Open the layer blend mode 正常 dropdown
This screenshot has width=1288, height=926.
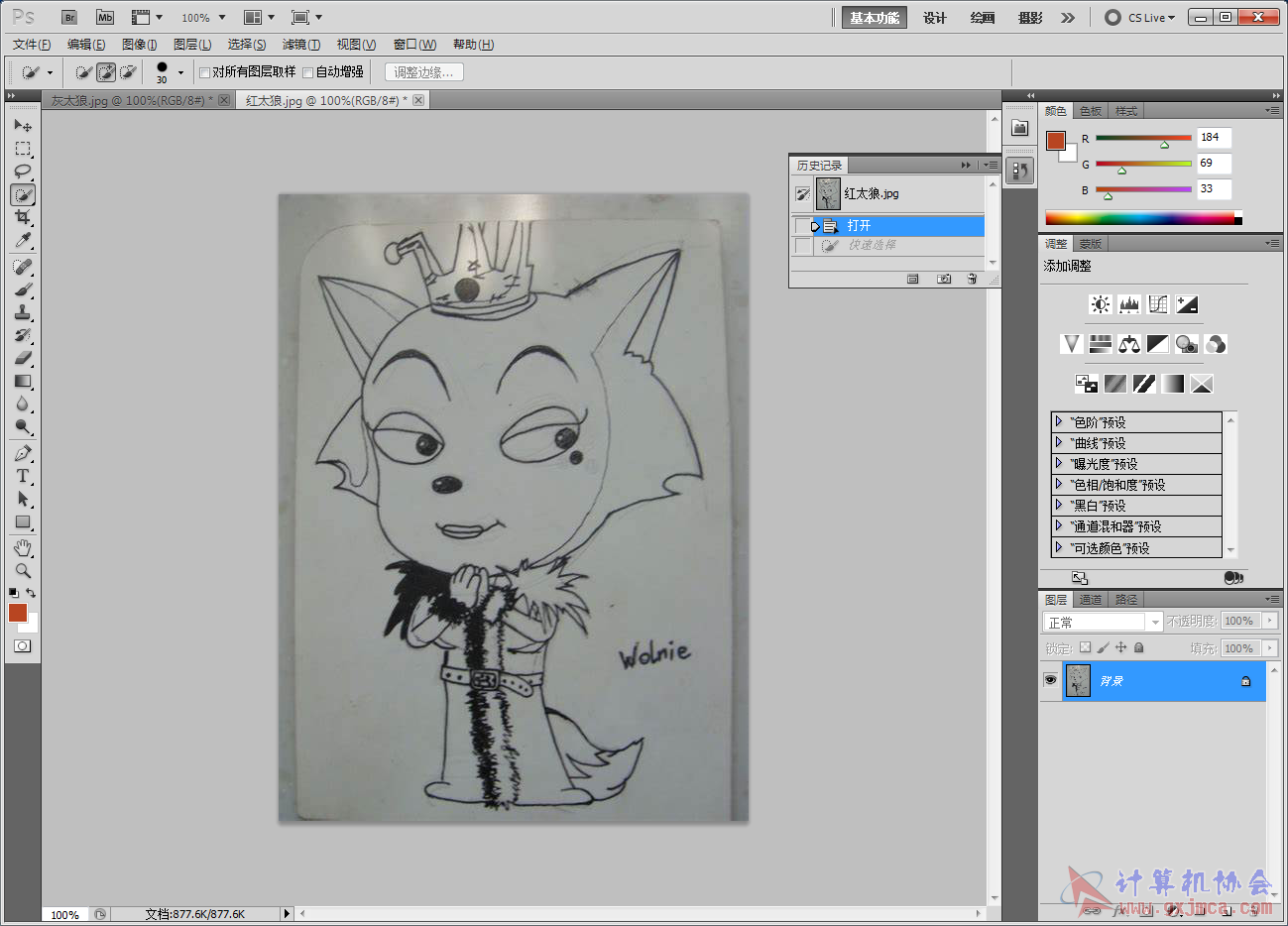click(x=1103, y=622)
